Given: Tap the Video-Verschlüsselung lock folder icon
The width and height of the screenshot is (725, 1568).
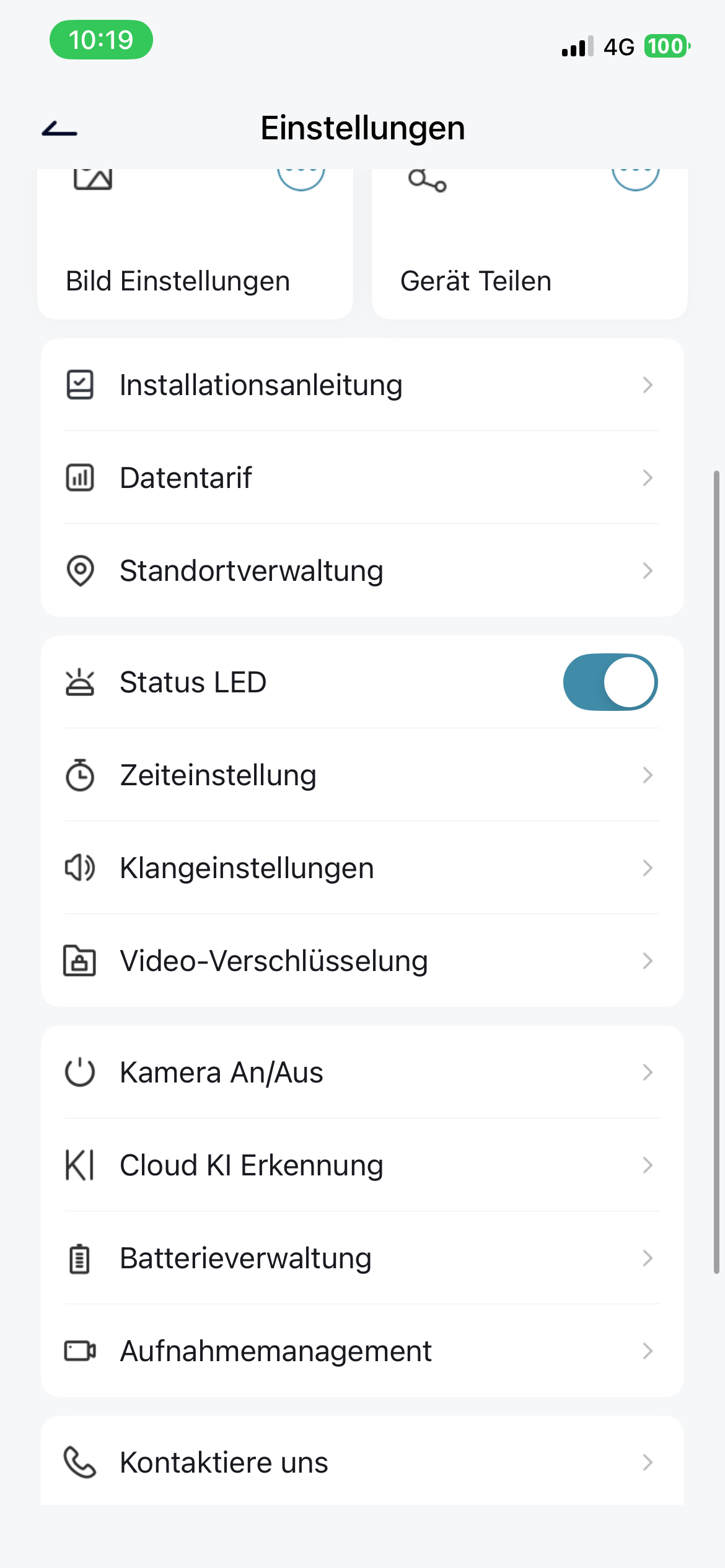Looking at the screenshot, I should 80,960.
